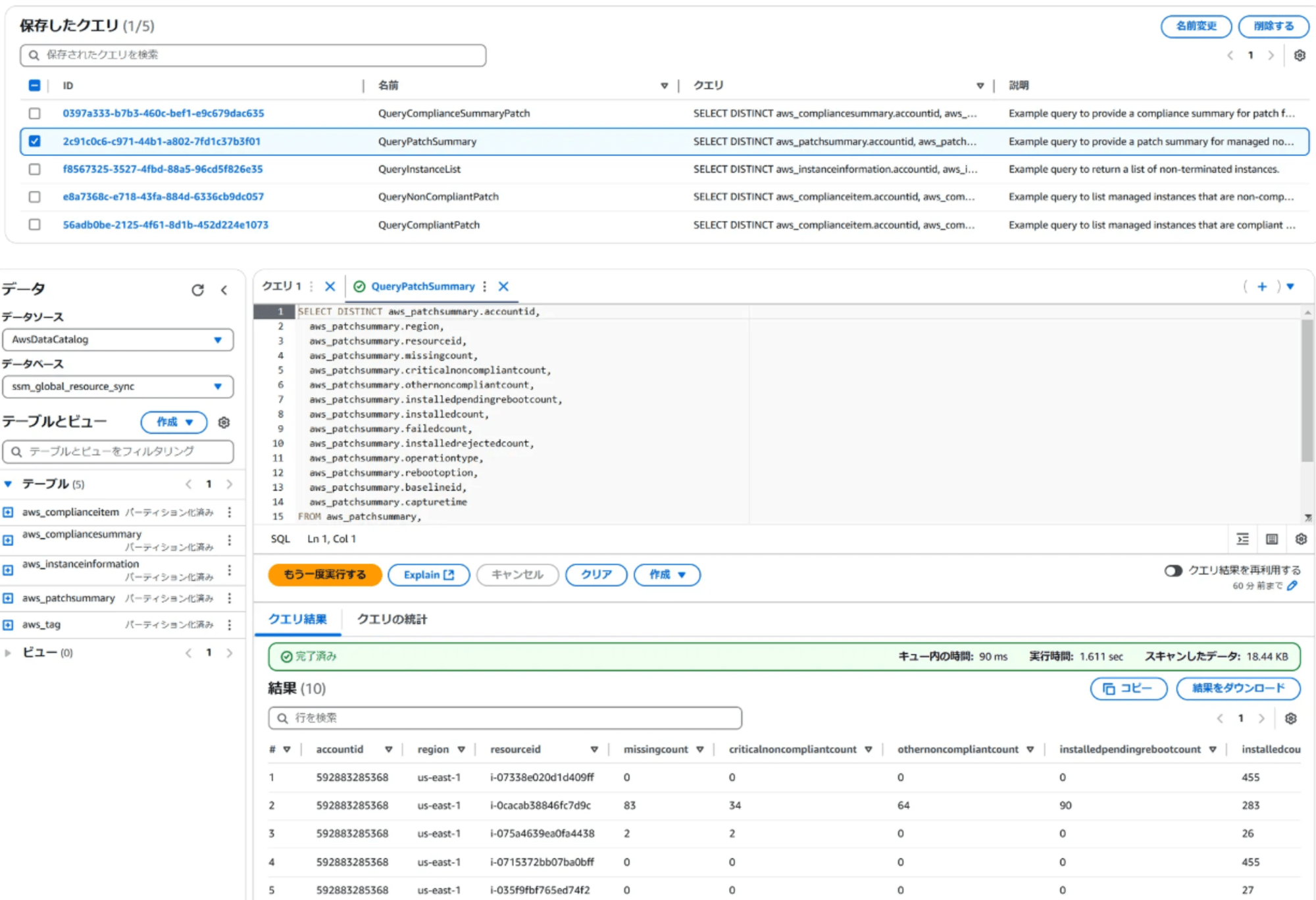Sort saved queries by 名前 column
The height and width of the screenshot is (900, 1316).
coord(664,86)
